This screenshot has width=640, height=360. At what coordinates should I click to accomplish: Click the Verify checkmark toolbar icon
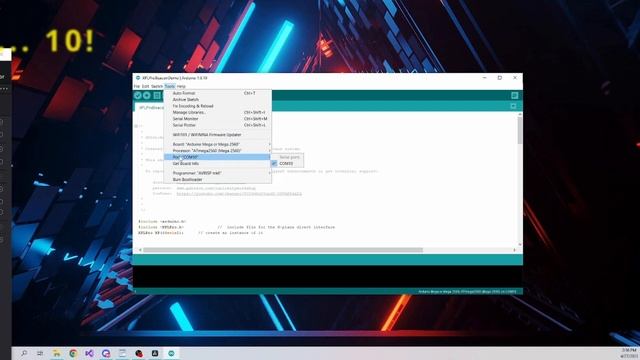[138, 96]
